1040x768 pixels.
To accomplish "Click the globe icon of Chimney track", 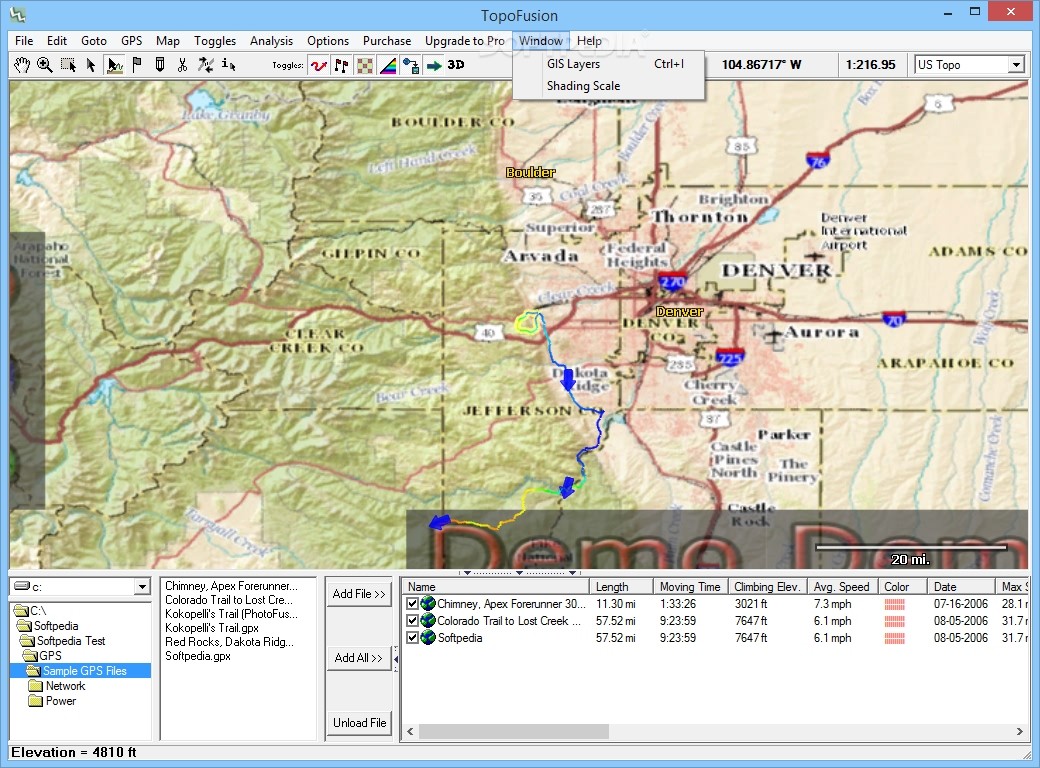I will pos(428,604).
